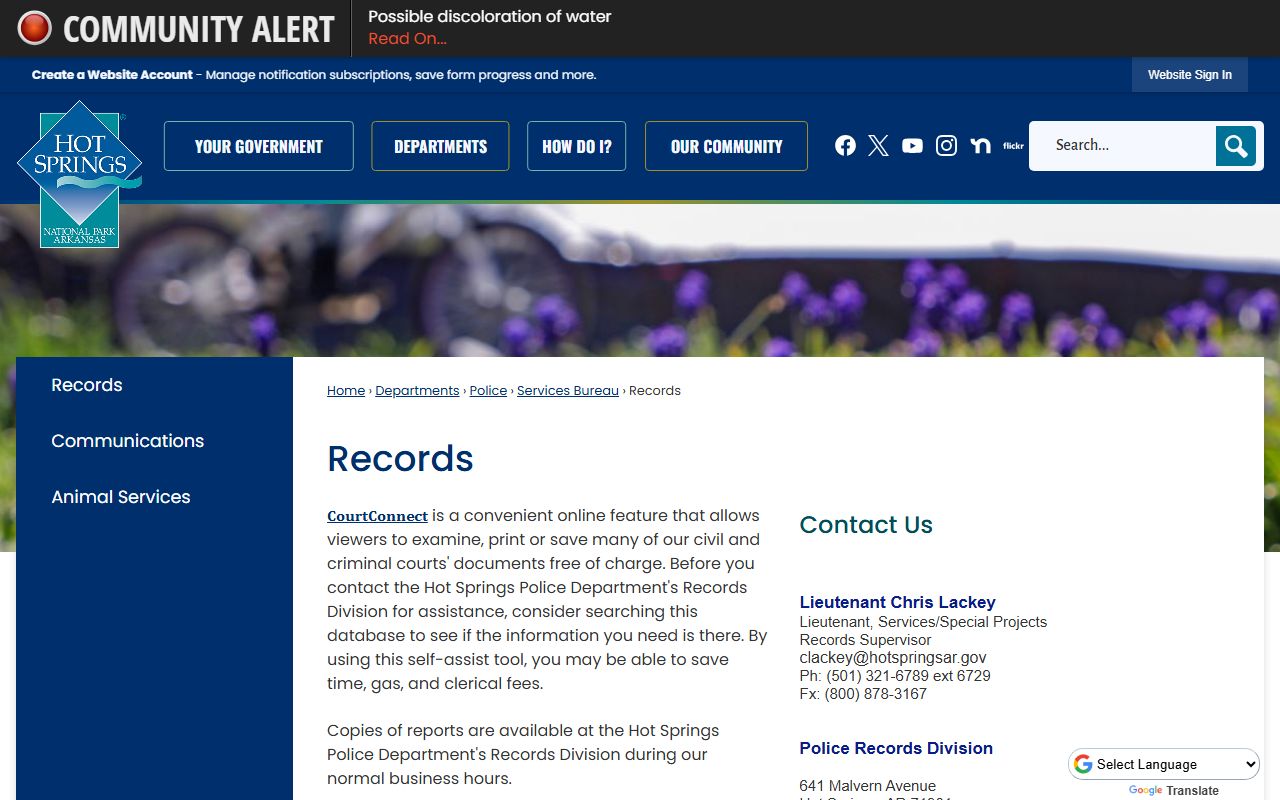
Task: Open the Our Community menu
Action: click(x=726, y=146)
